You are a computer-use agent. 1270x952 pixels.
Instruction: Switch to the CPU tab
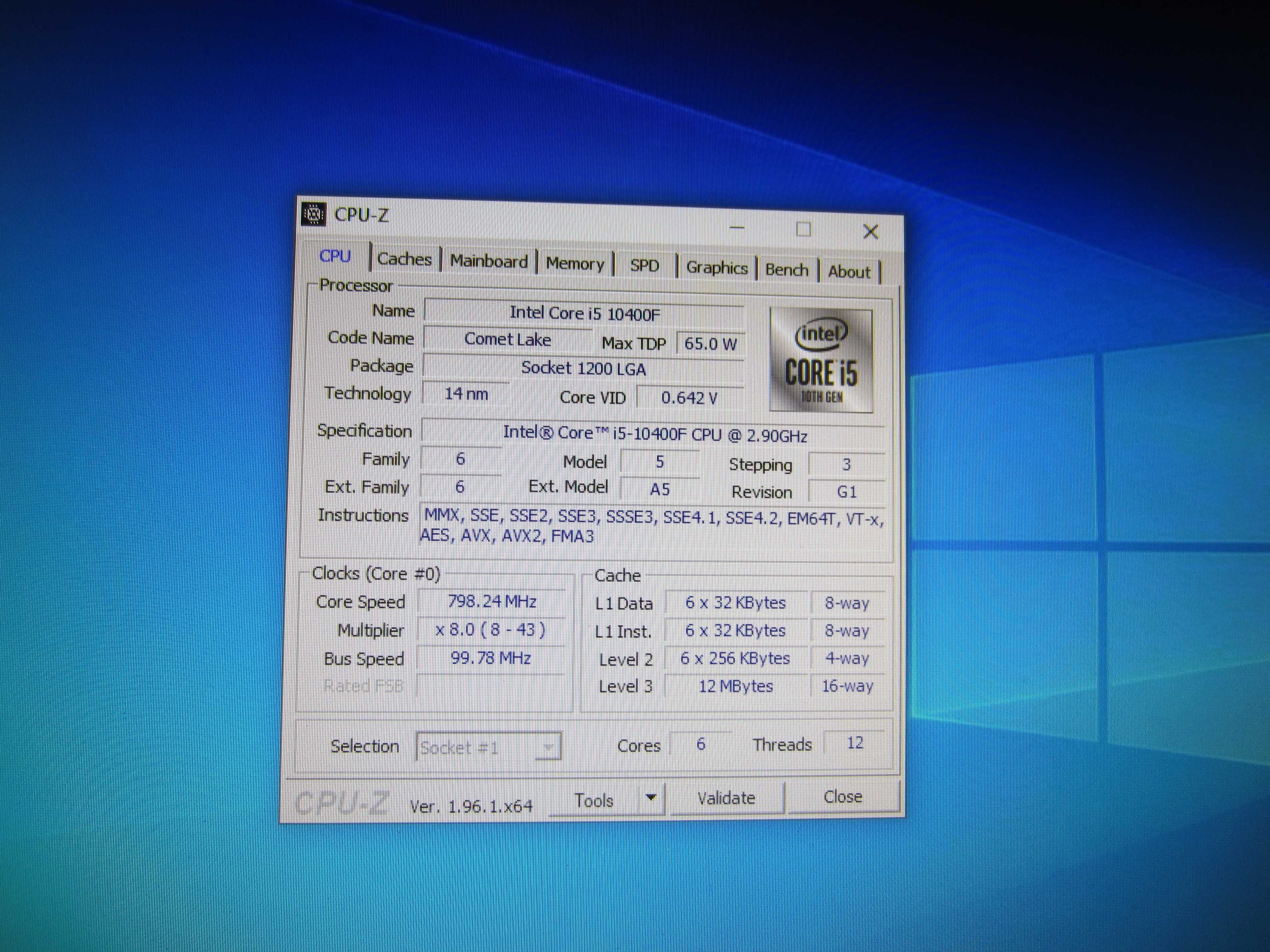coord(335,256)
